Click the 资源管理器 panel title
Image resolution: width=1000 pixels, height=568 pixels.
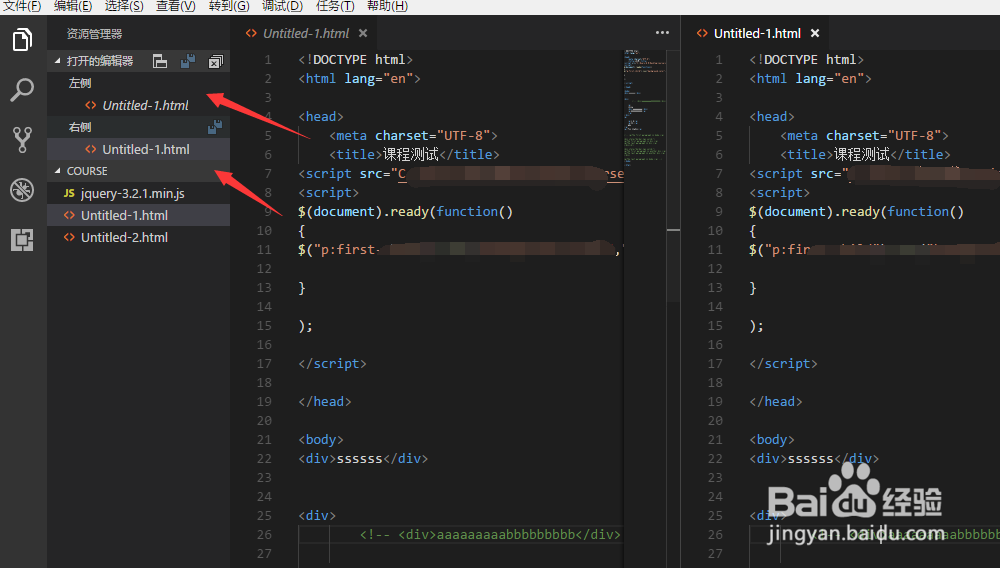(x=94, y=34)
